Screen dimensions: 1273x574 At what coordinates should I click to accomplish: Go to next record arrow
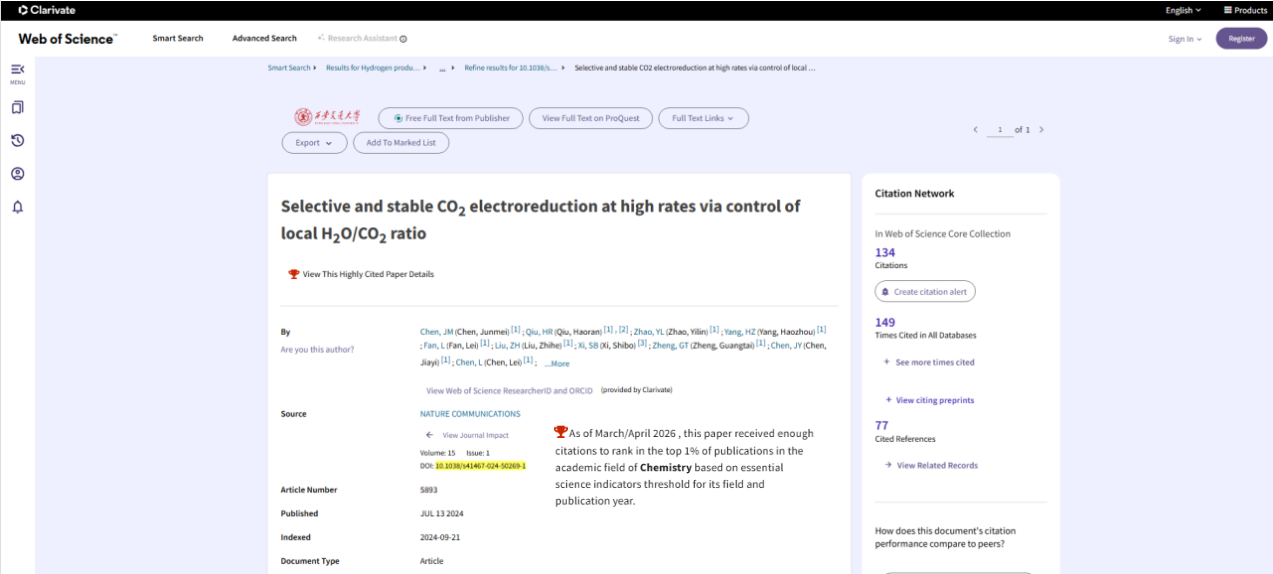[x=1041, y=130]
